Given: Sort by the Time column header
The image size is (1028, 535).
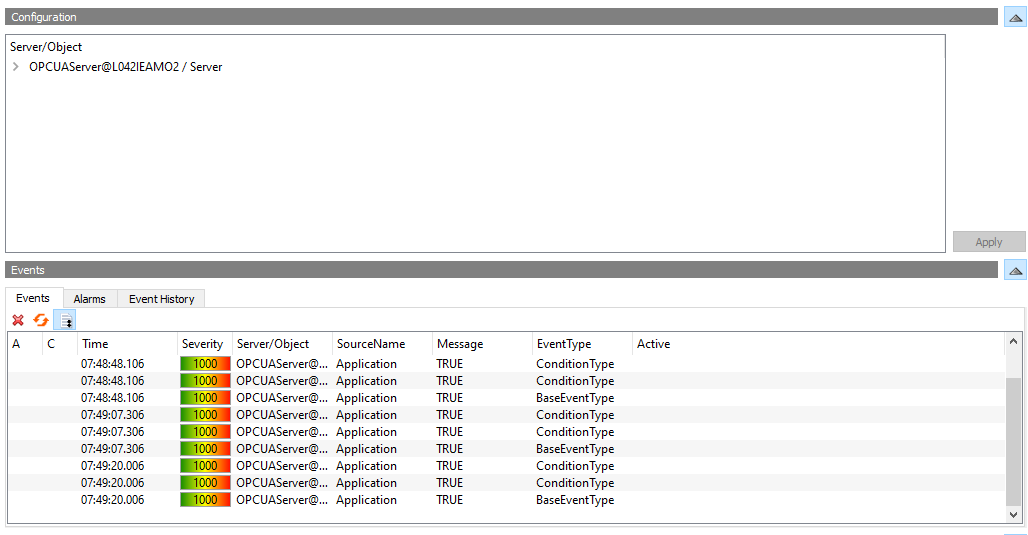Looking at the screenshot, I should coord(127,344).
